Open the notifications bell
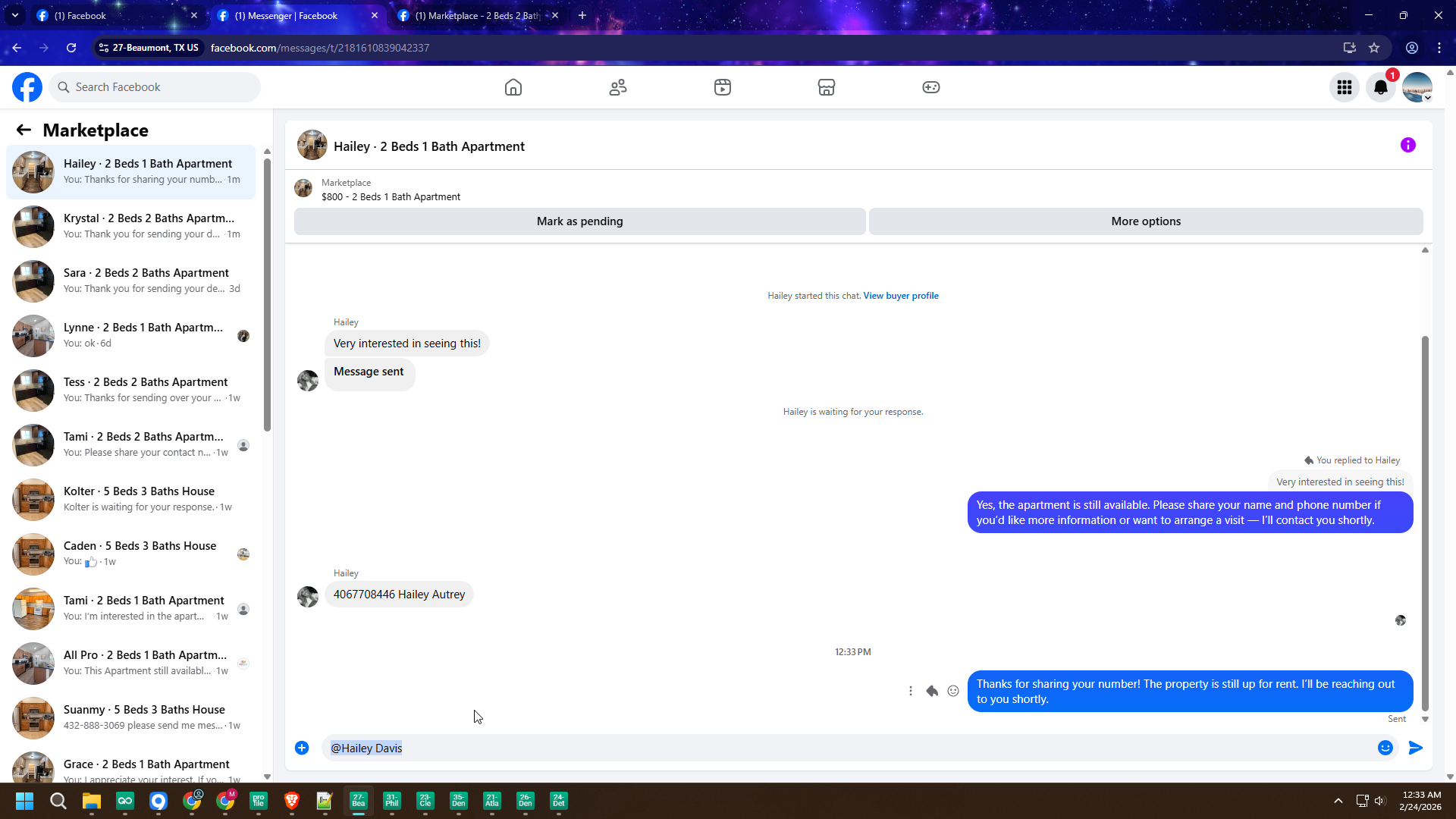This screenshot has width=1456, height=819. (1381, 87)
